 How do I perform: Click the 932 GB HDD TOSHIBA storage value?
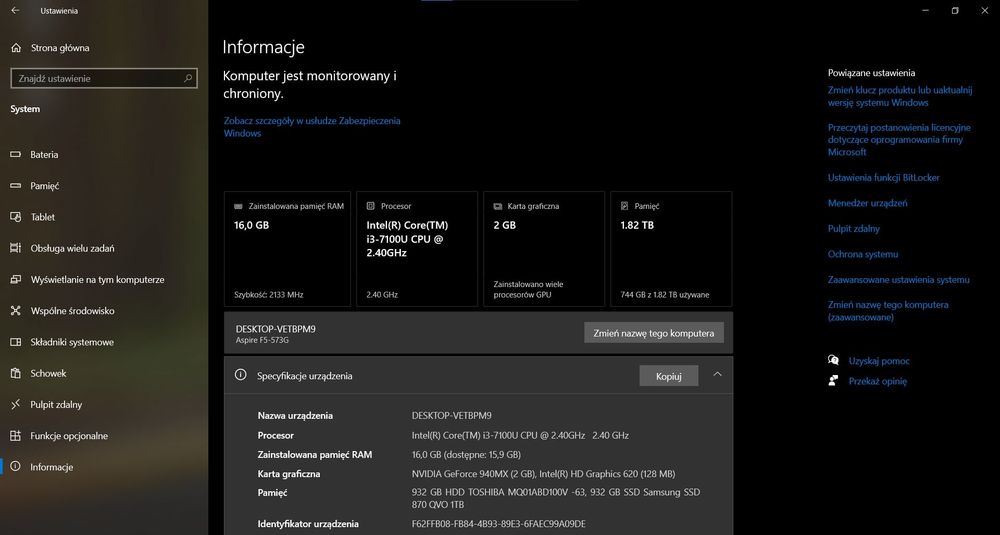[556, 499]
